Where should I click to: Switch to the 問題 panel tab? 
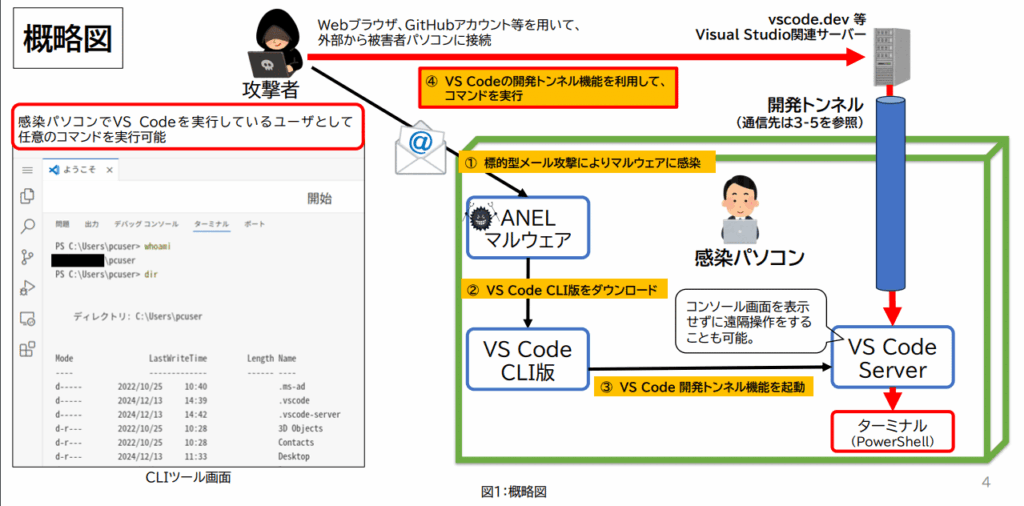pos(62,224)
